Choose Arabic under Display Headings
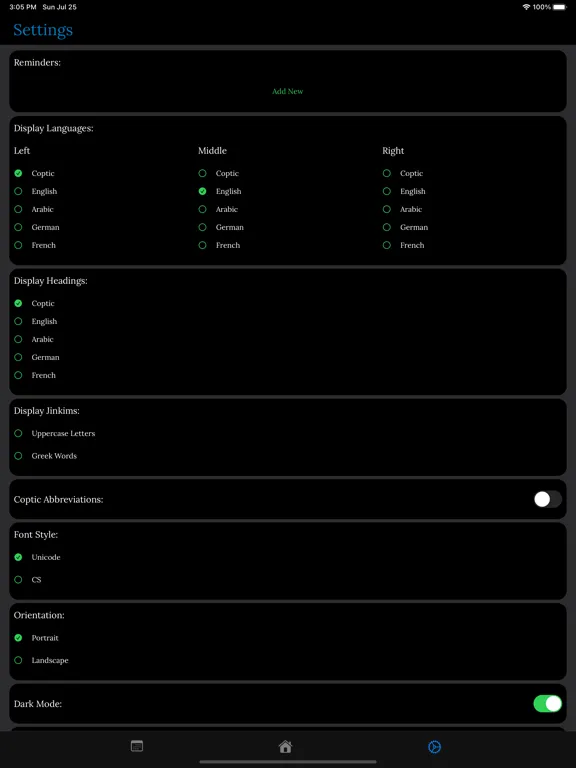The width and height of the screenshot is (576, 768). [18, 339]
